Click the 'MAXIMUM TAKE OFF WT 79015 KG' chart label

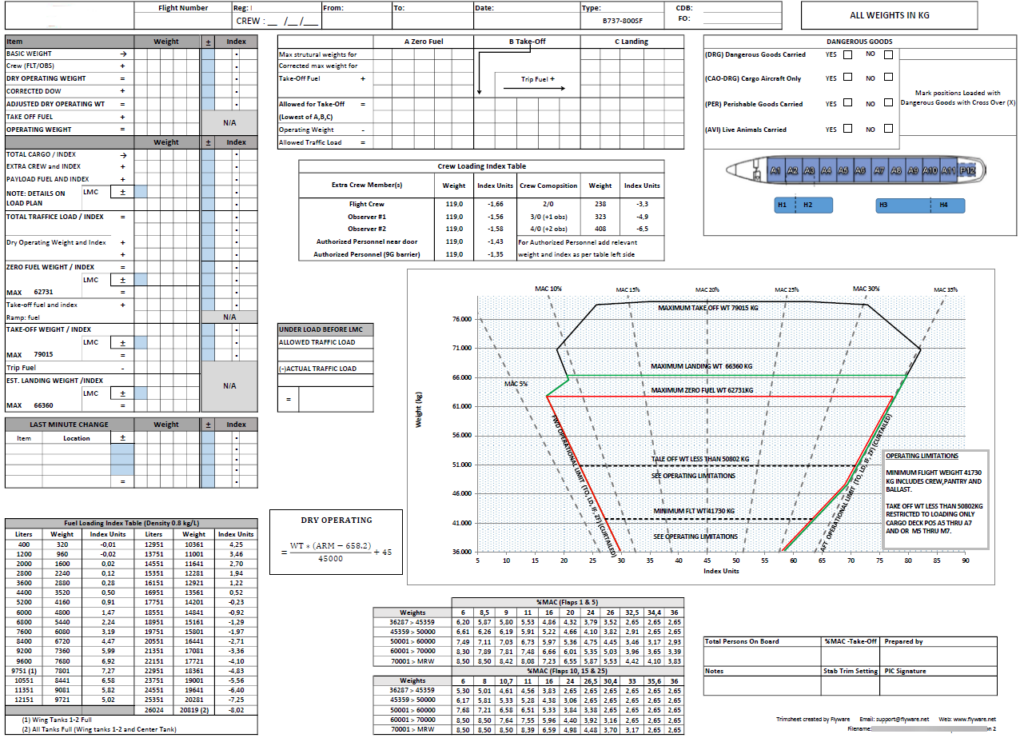click(x=708, y=308)
